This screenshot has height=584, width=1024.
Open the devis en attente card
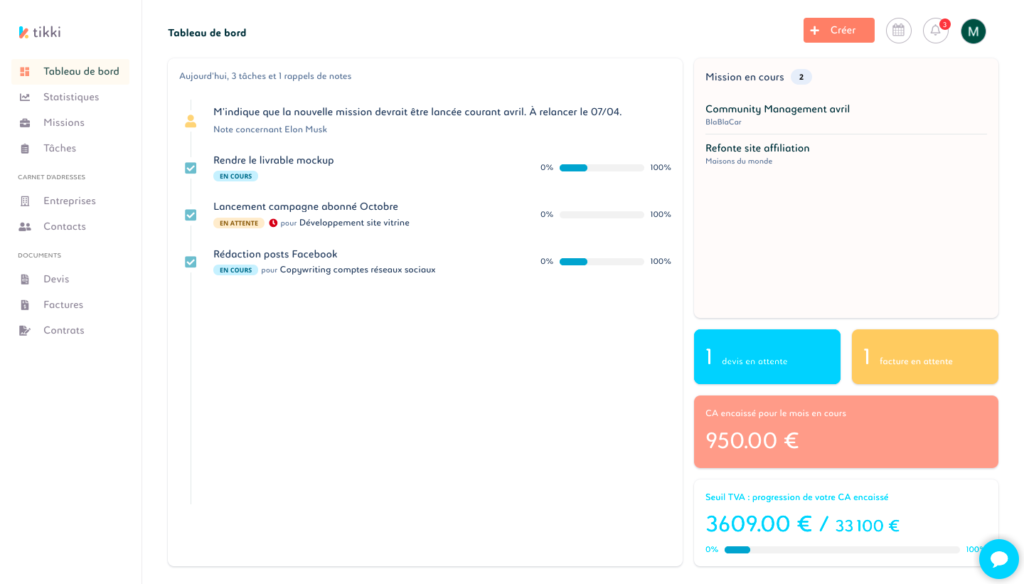tap(767, 357)
